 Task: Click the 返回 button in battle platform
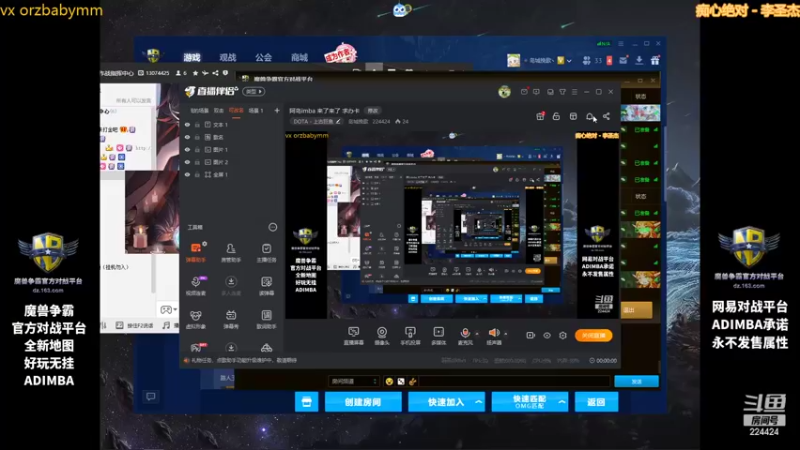[x=596, y=402]
